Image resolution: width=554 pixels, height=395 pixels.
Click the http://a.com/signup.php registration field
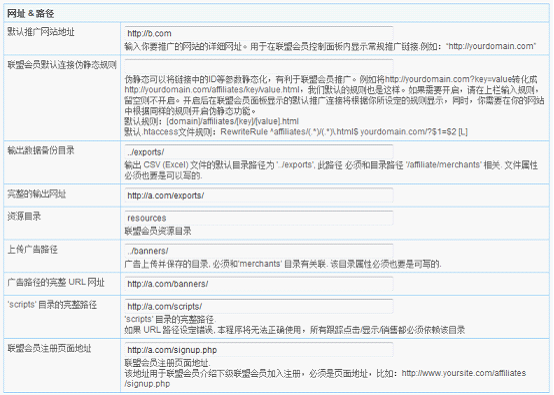(259, 350)
